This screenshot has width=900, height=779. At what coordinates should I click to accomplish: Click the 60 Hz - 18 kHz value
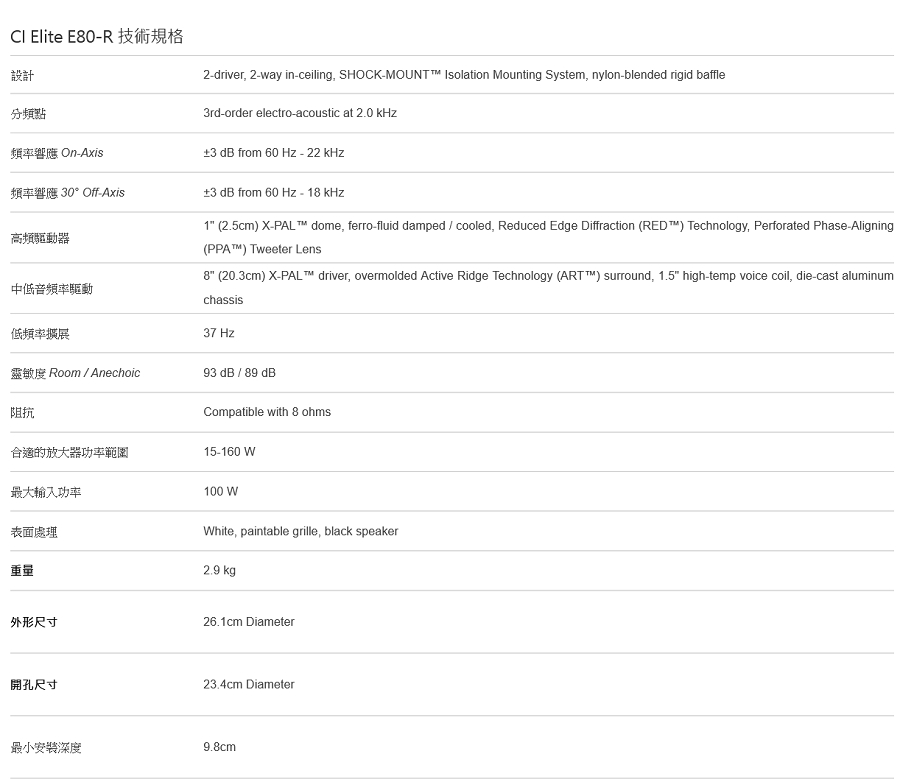pos(273,192)
